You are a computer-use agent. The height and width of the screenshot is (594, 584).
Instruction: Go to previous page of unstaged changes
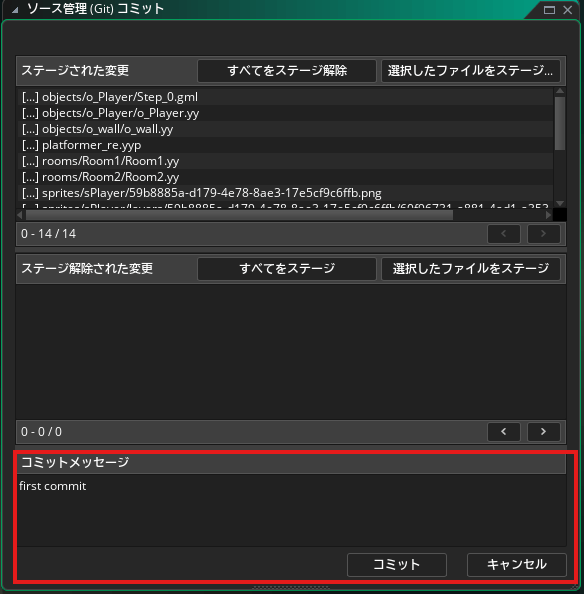[504, 431]
